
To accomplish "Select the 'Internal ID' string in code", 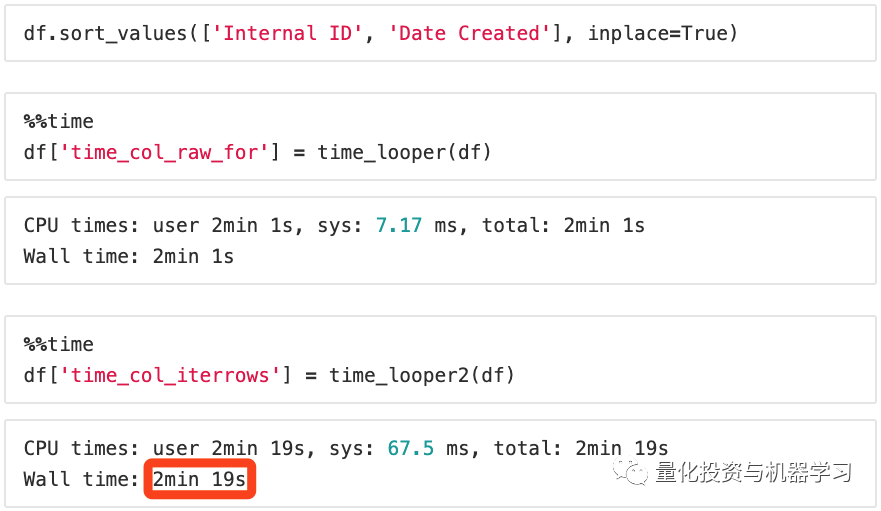I will (287, 33).
